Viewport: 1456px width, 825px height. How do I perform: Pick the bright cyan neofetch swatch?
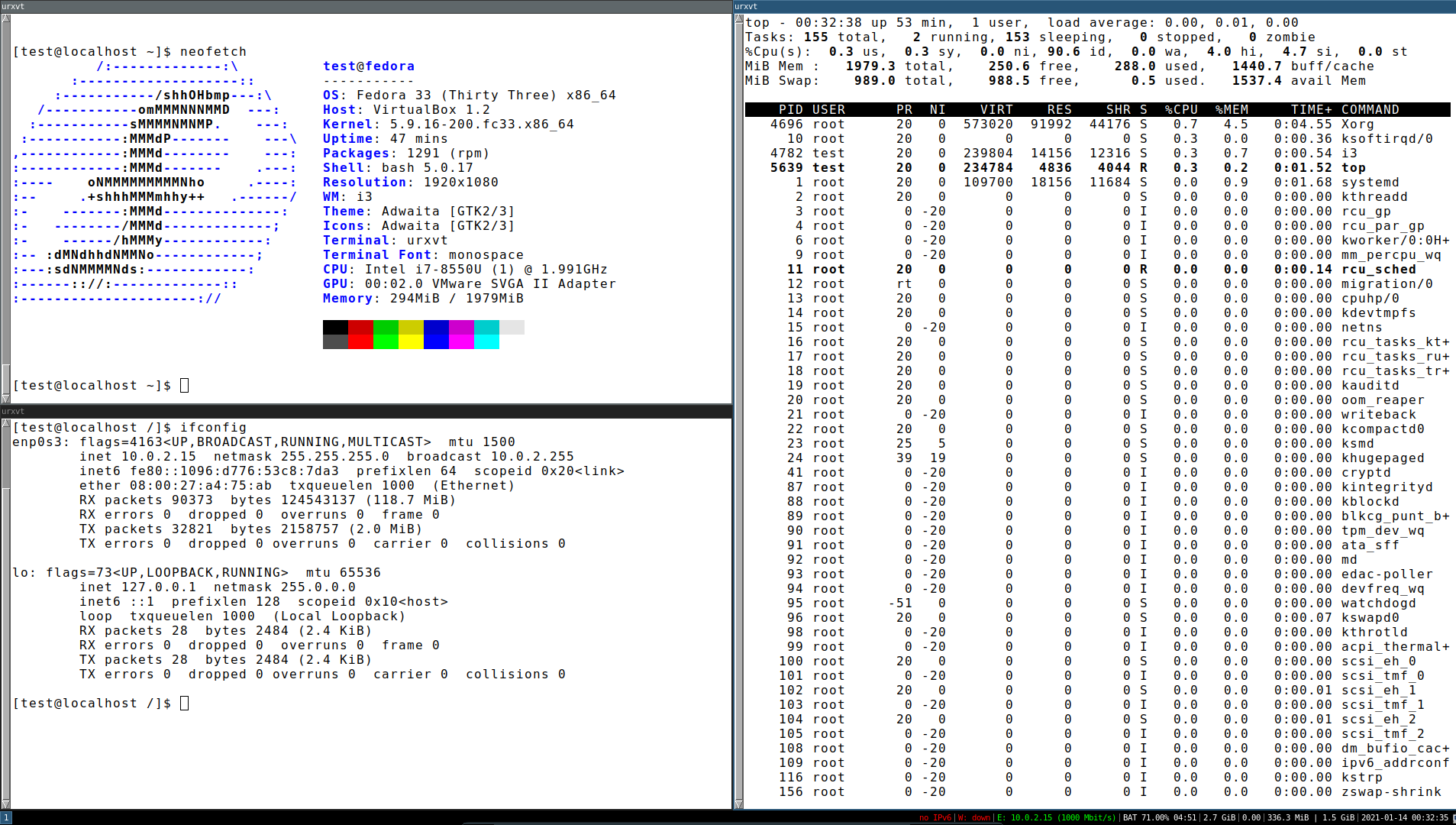tap(486, 342)
